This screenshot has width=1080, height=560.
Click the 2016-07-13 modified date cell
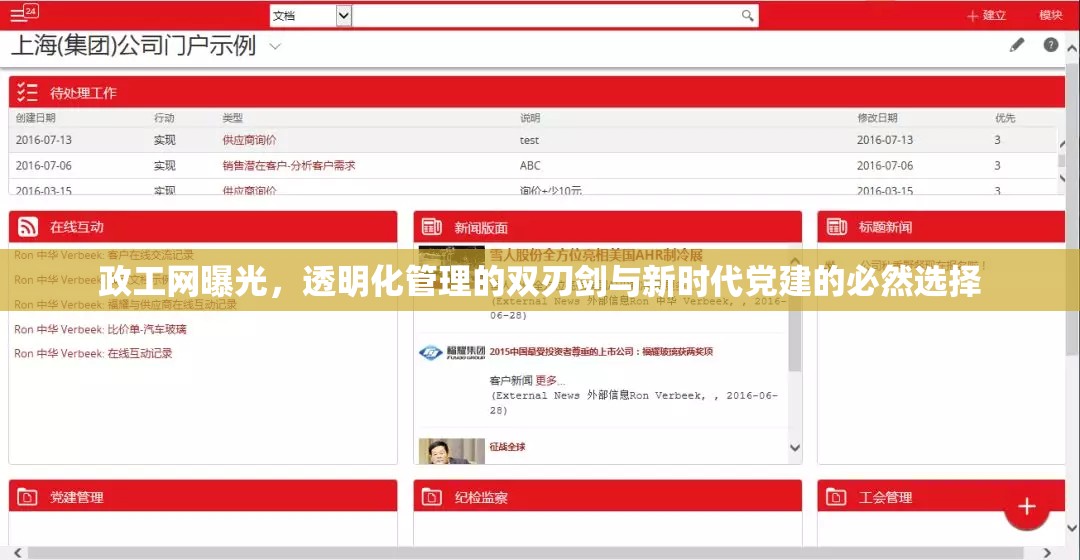pos(885,140)
